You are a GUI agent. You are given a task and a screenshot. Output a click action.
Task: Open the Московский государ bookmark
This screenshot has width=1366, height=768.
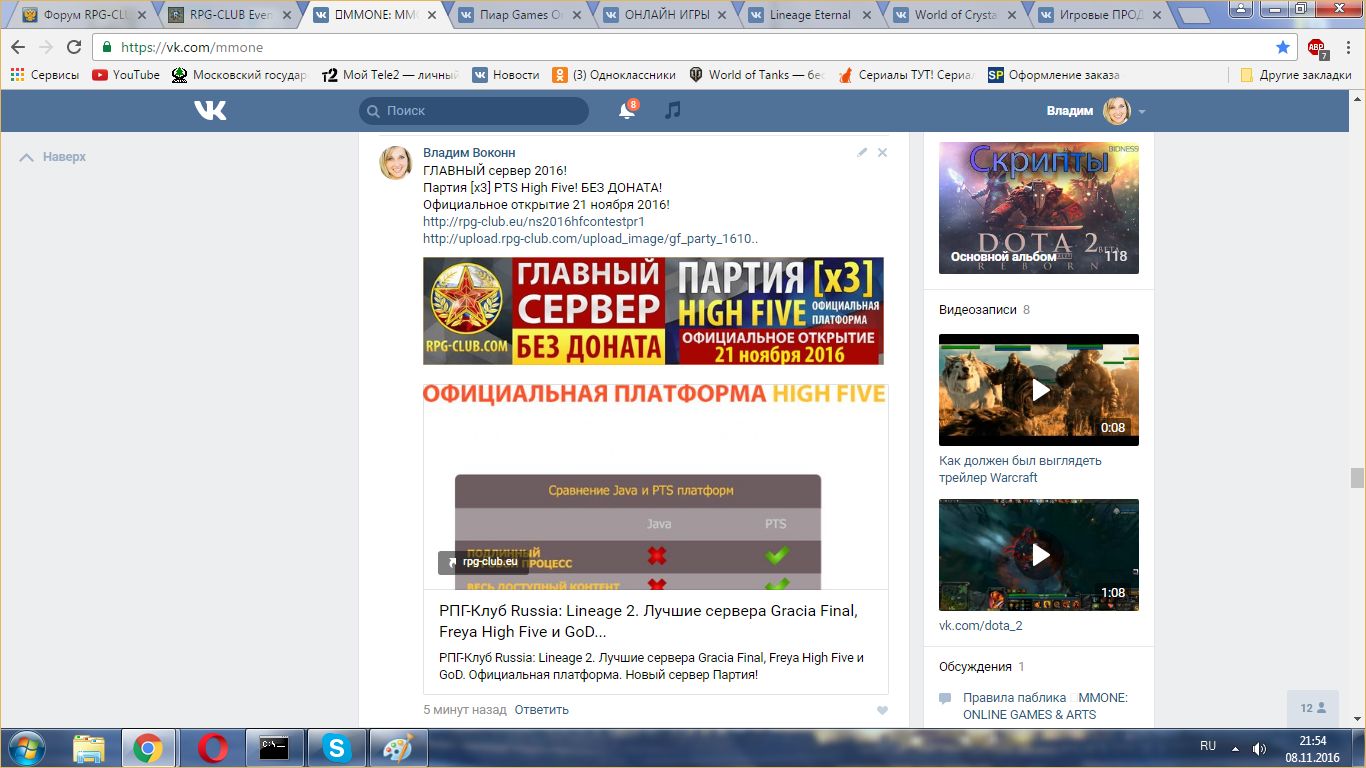click(240, 75)
